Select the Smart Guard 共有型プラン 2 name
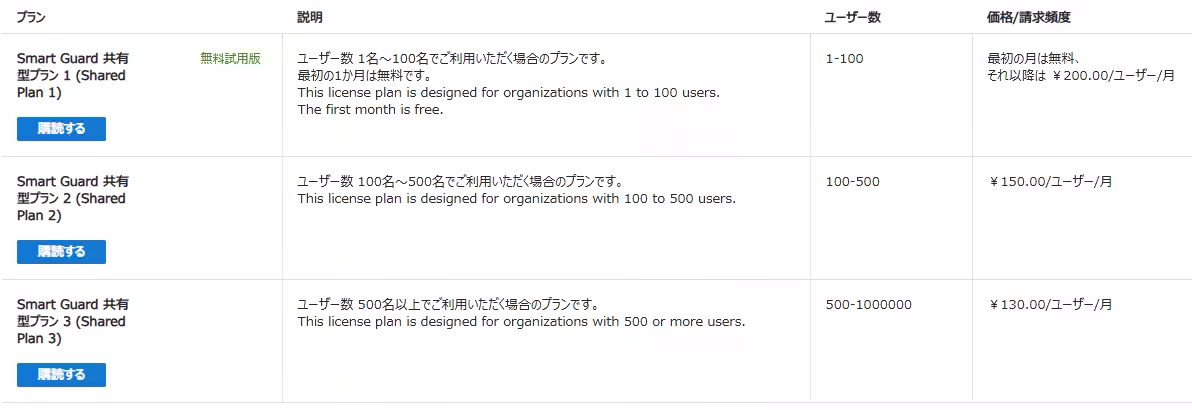 click(72, 199)
